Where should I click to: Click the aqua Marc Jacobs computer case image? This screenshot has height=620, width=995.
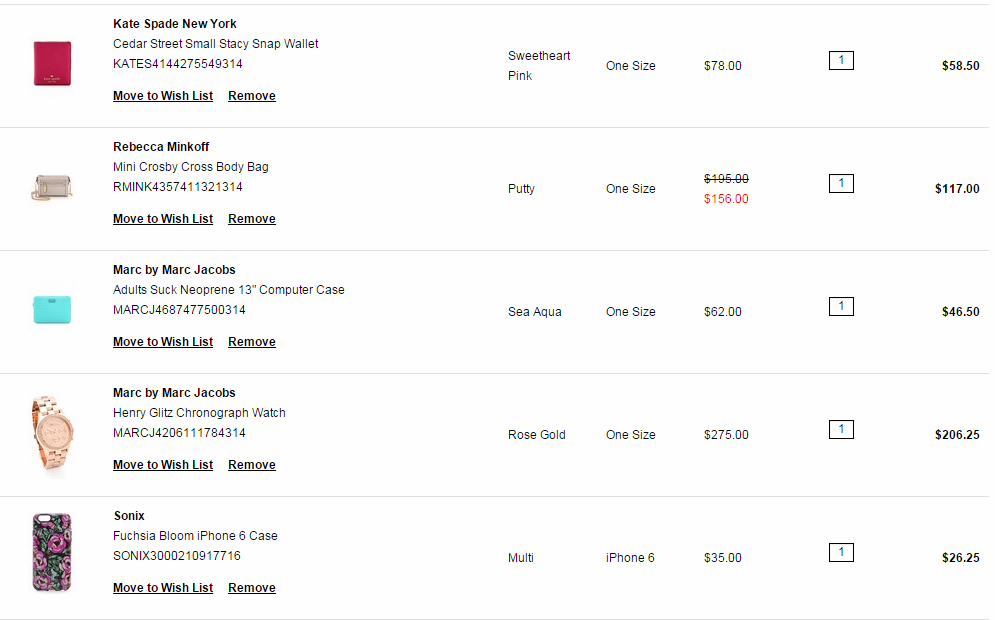click(52, 309)
